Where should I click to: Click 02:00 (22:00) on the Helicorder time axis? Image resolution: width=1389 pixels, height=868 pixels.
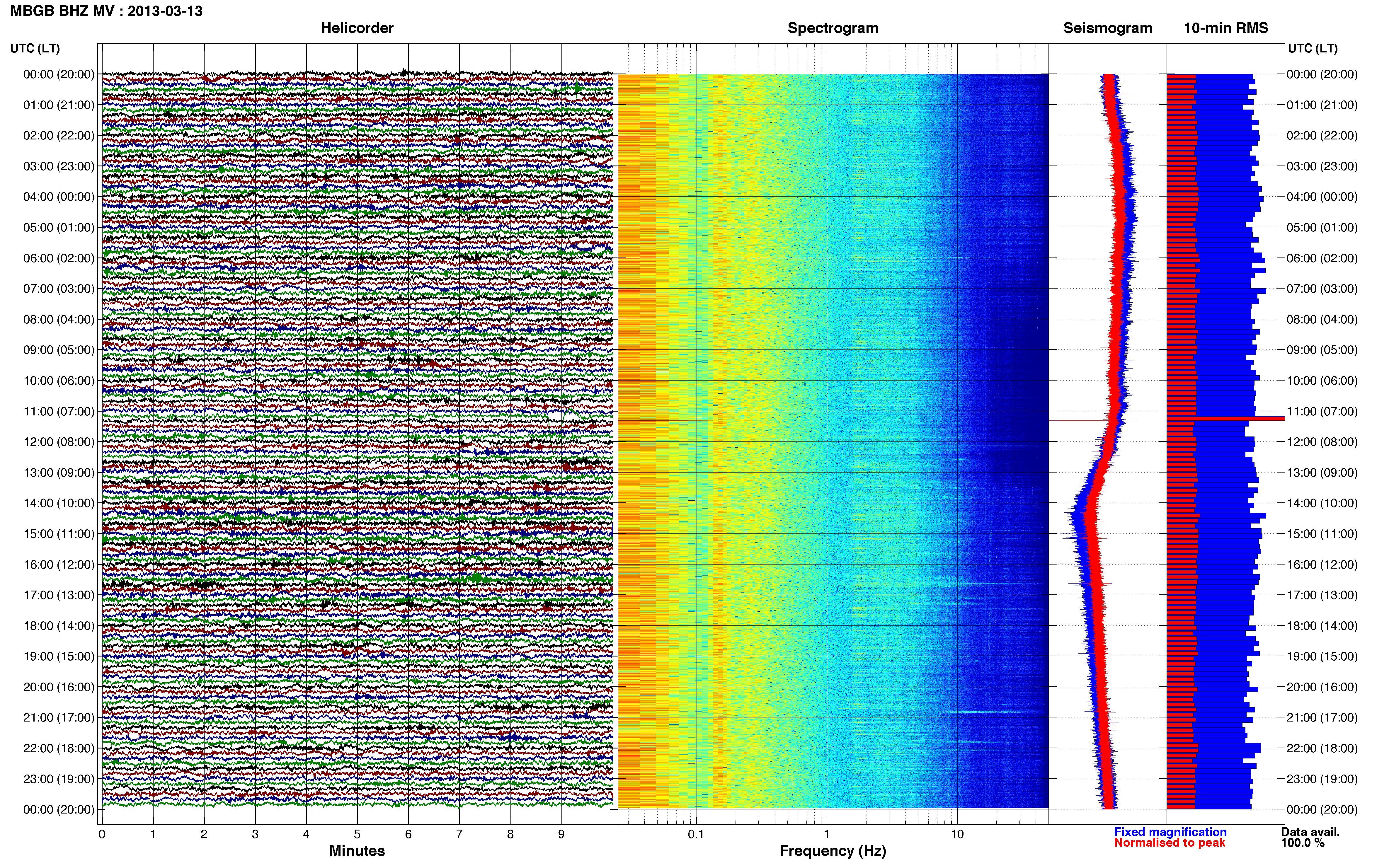pos(59,135)
